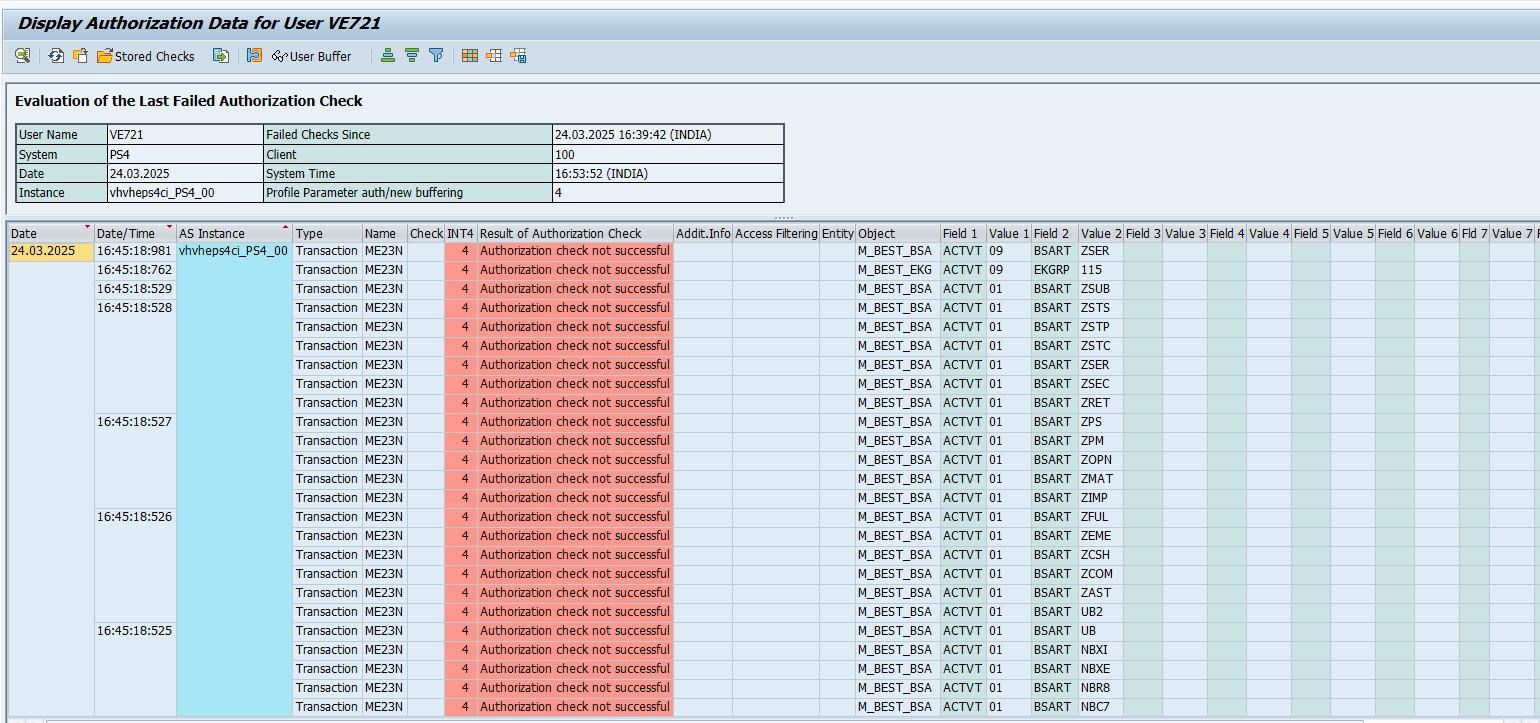Click the export document icon with green arrow
Viewport: 1540px width, 723px height.
(220, 56)
